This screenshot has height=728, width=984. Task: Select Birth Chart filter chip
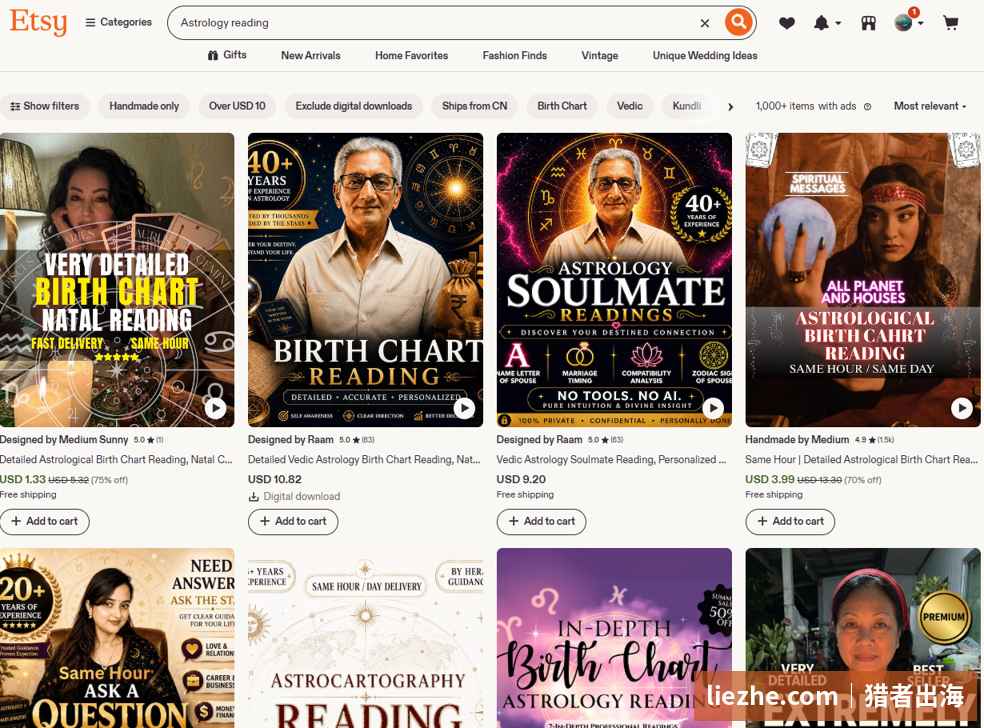point(562,106)
